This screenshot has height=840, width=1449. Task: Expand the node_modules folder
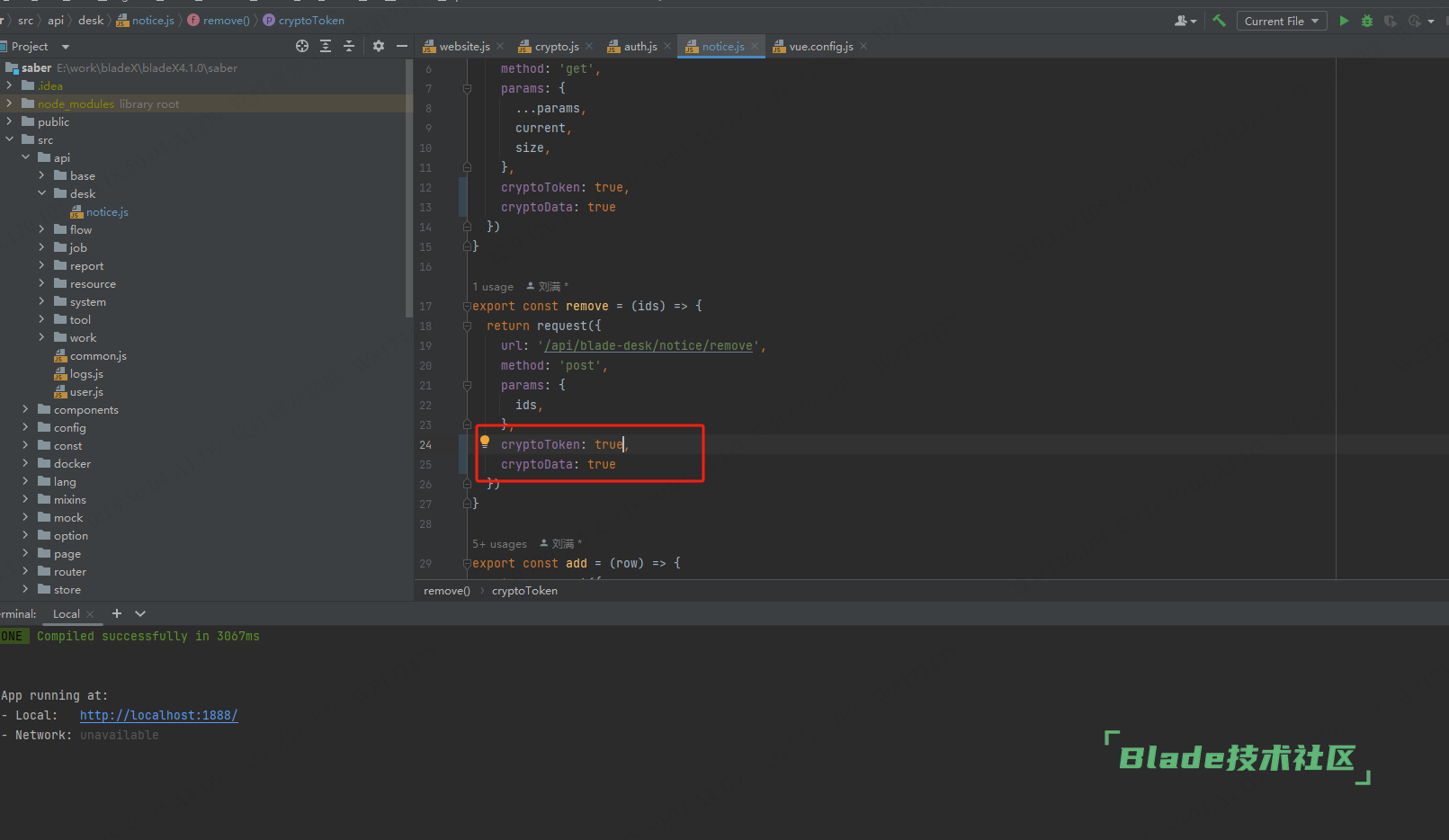click(9, 103)
